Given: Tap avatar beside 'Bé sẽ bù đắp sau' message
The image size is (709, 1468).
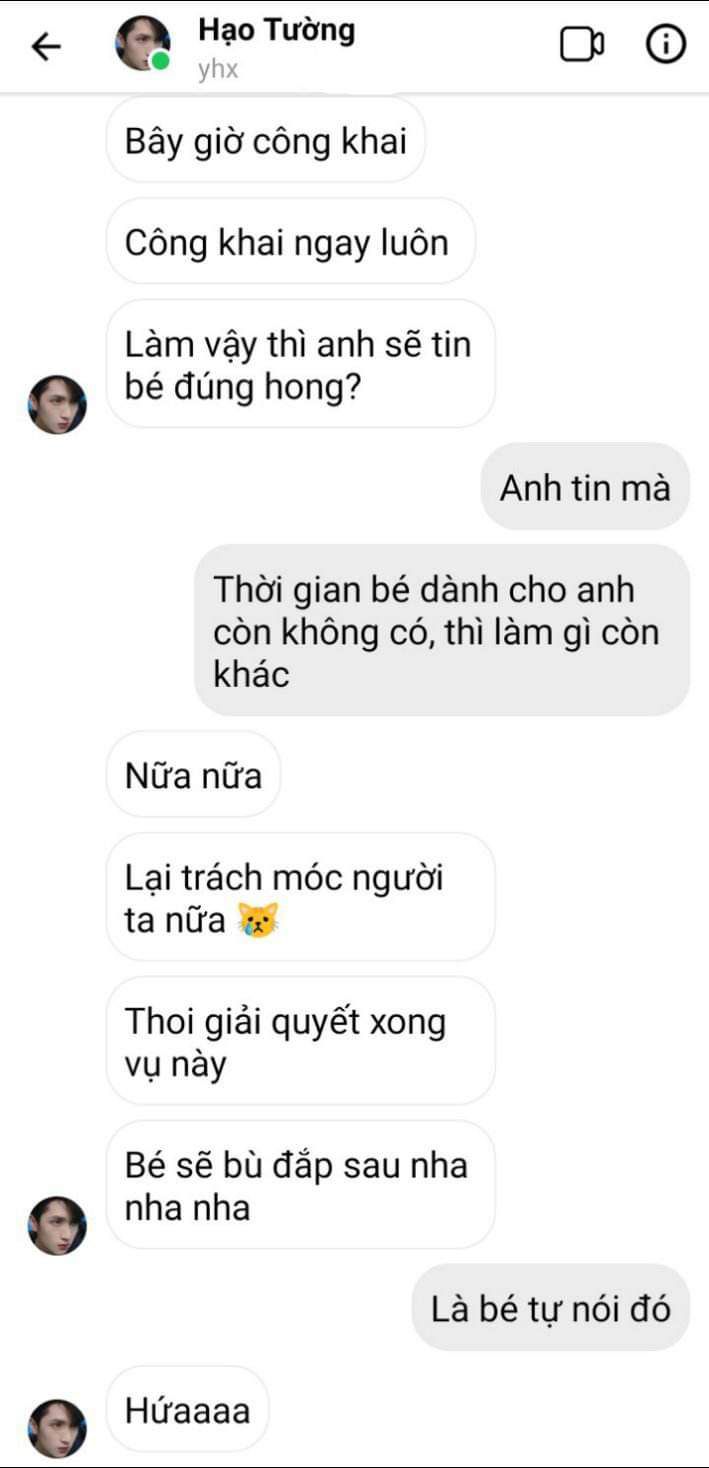Looking at the screenshot, I should pyautogui.click(x=57, y=1225).
